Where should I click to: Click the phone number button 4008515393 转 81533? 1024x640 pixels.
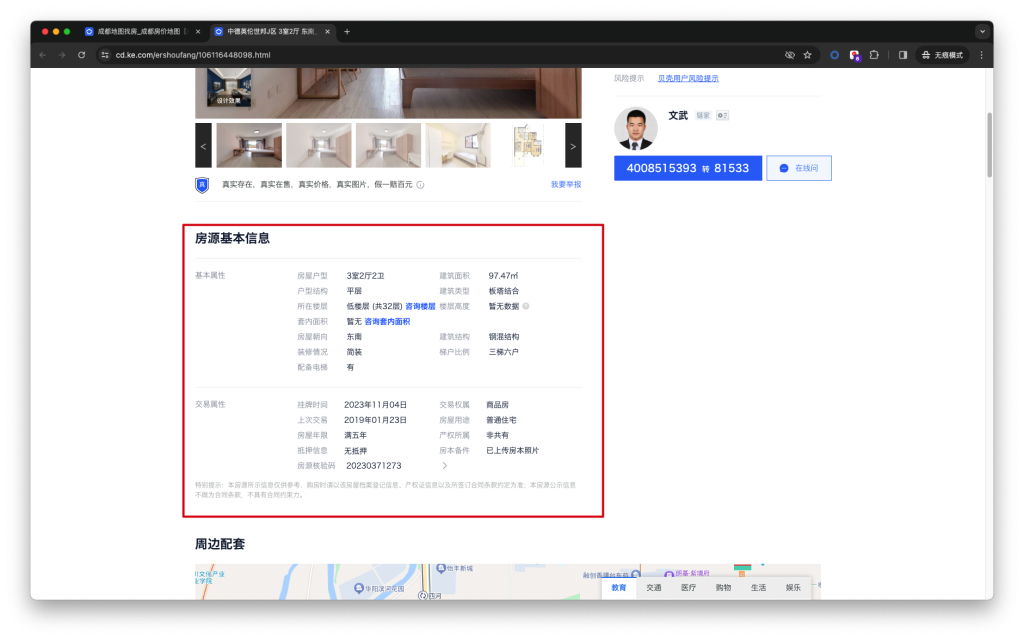[688, 168]
